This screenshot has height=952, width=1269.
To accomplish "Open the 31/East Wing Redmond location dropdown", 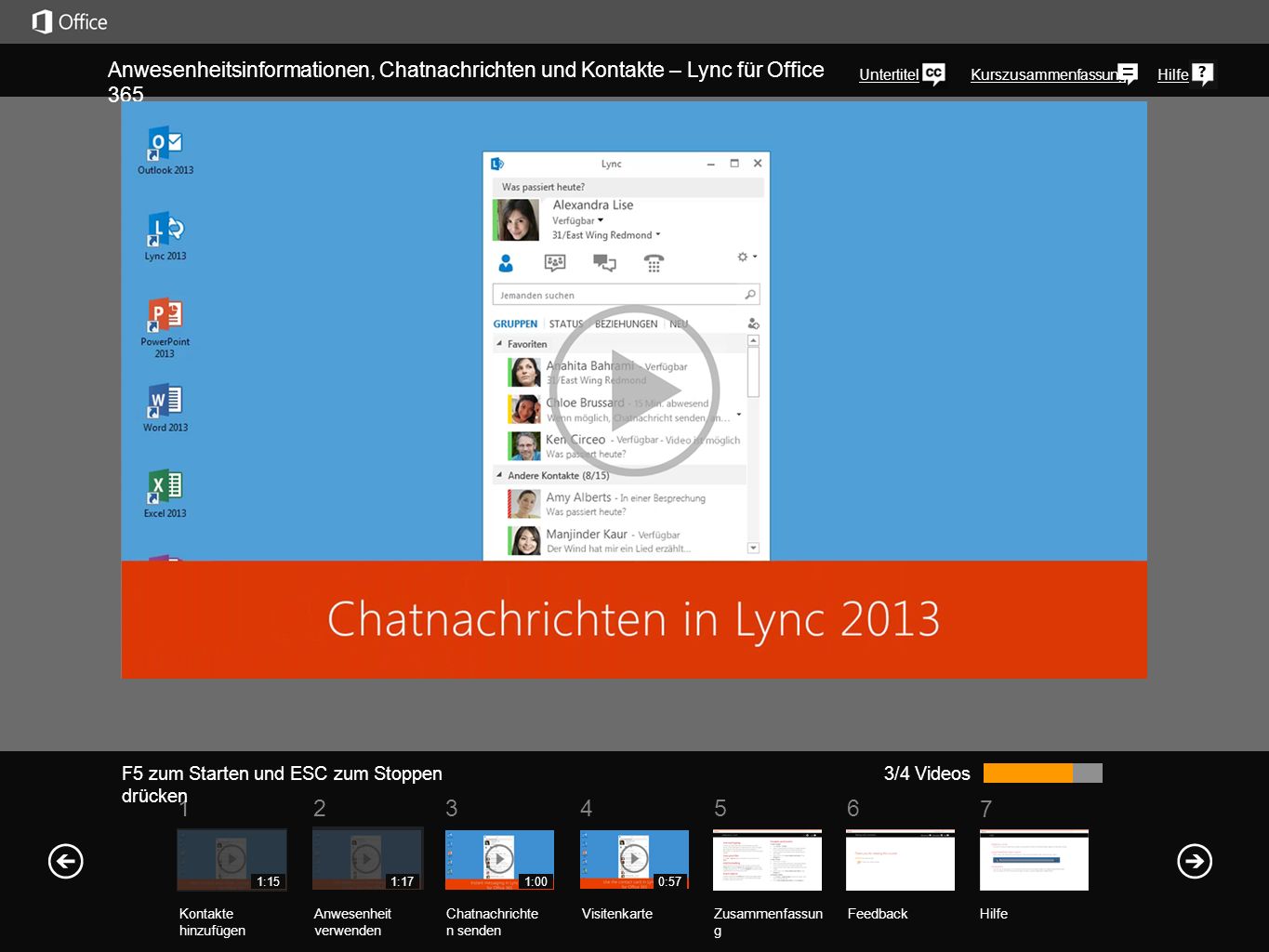I will (x=606, y=235).
